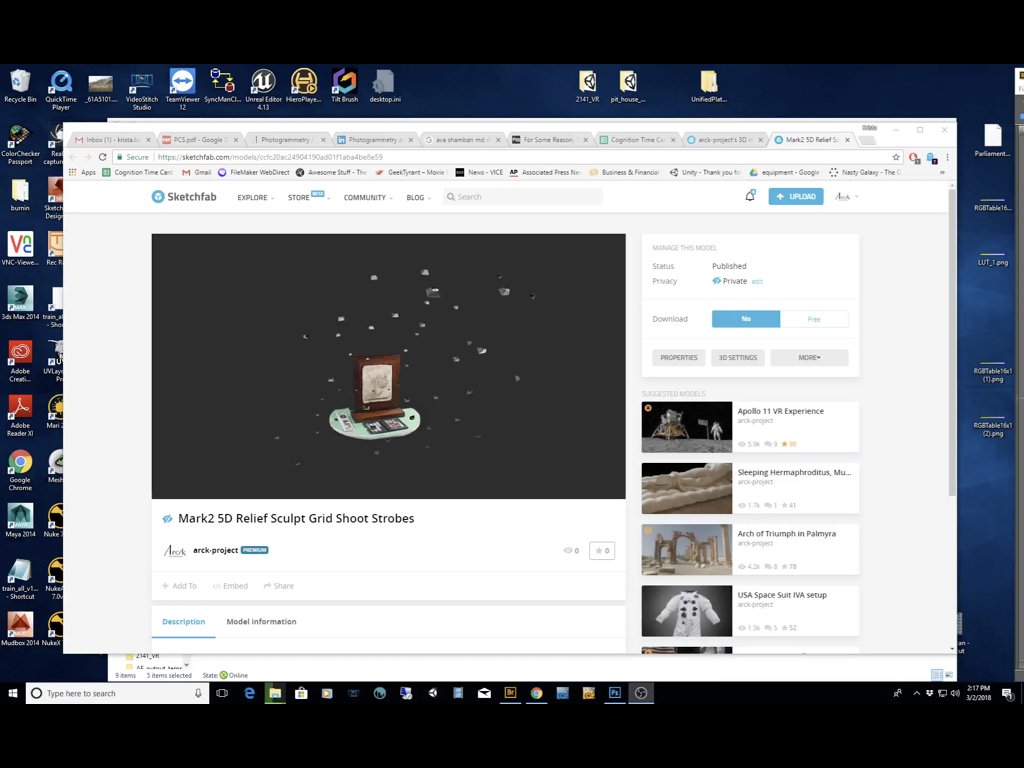Edit the Private privacy setting
The image size is (1024, 768).
click(x=757, y=281)
